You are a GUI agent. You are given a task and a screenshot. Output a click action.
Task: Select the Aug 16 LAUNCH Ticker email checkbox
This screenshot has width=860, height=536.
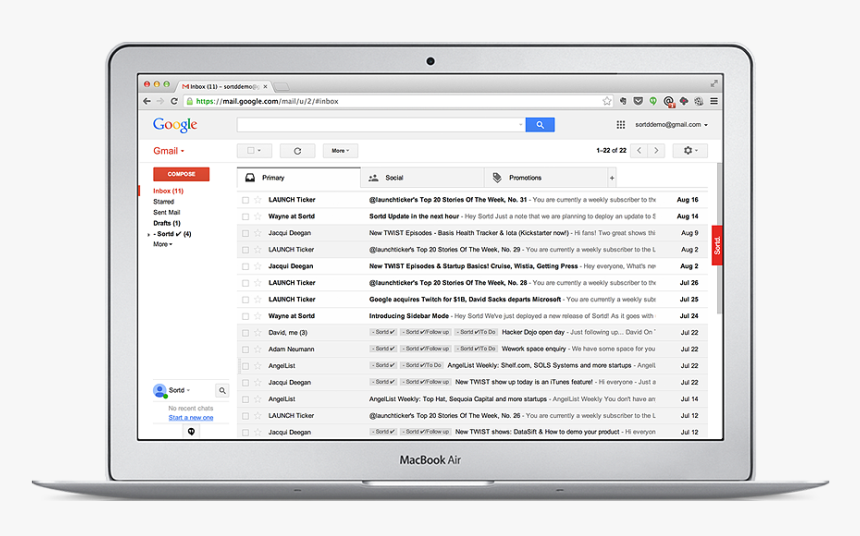[x=245, y=200]
